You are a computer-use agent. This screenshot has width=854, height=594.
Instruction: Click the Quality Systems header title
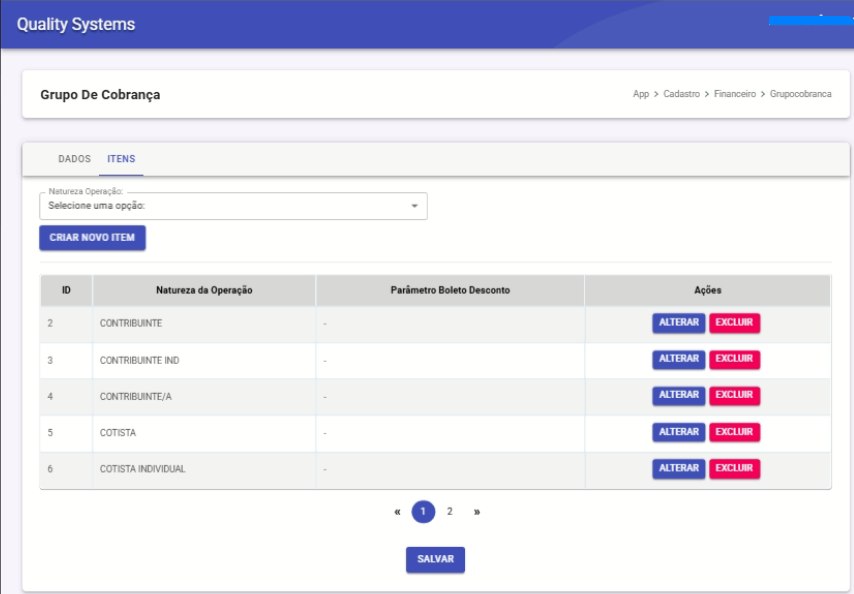(x=76, y=24)
